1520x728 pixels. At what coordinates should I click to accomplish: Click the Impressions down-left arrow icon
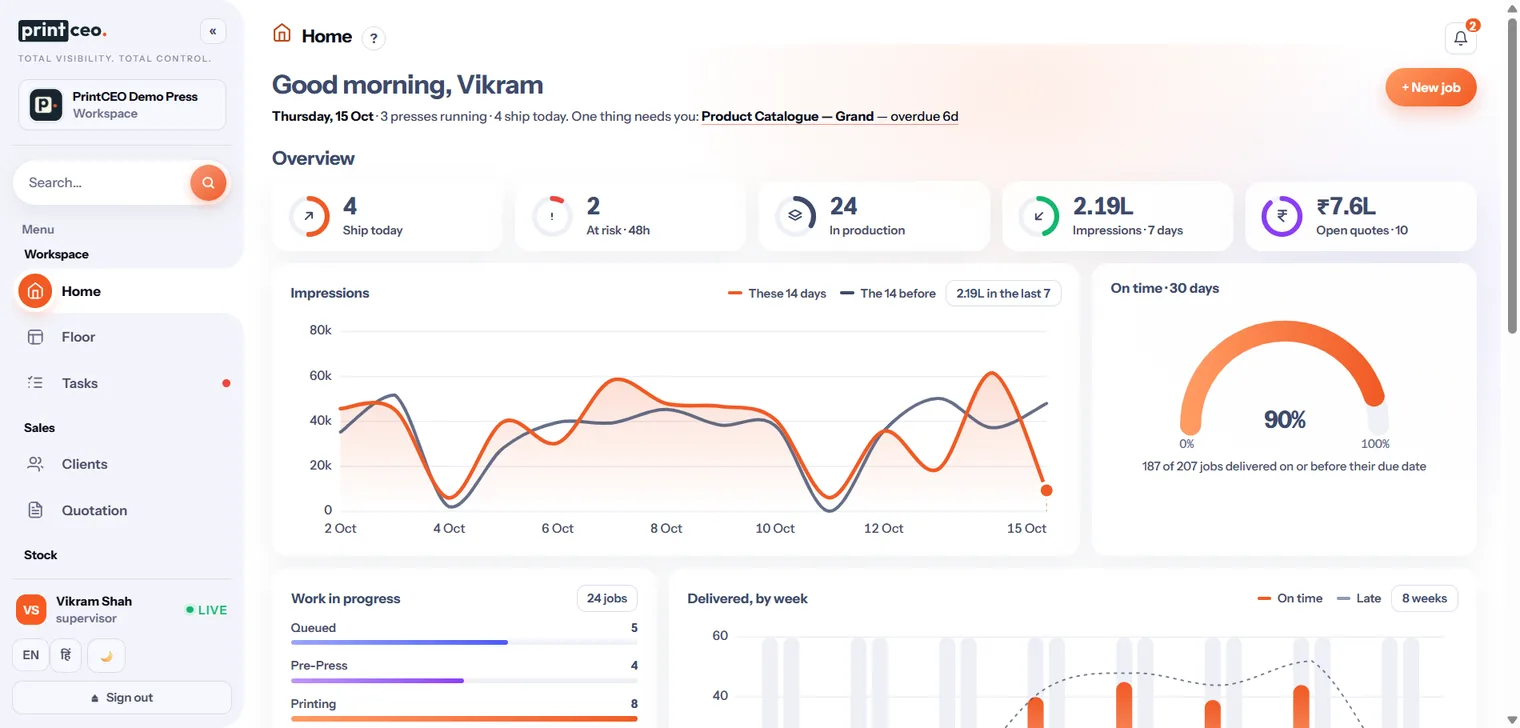[x=1039, y=216]
